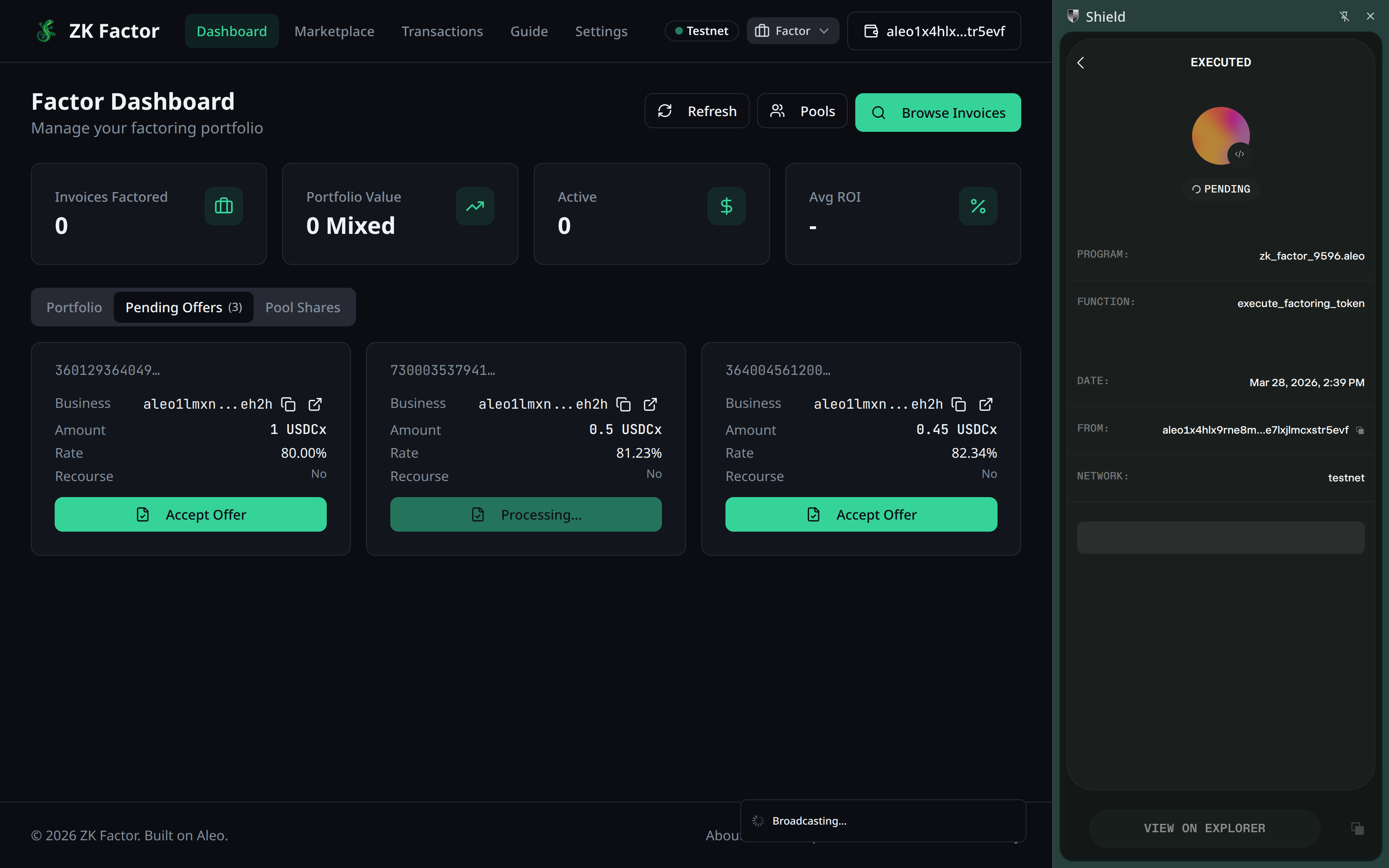Copy business address in first offer card
Image resolution: width=1389 pixels, height=868 pixels.
tap(288, 404)
